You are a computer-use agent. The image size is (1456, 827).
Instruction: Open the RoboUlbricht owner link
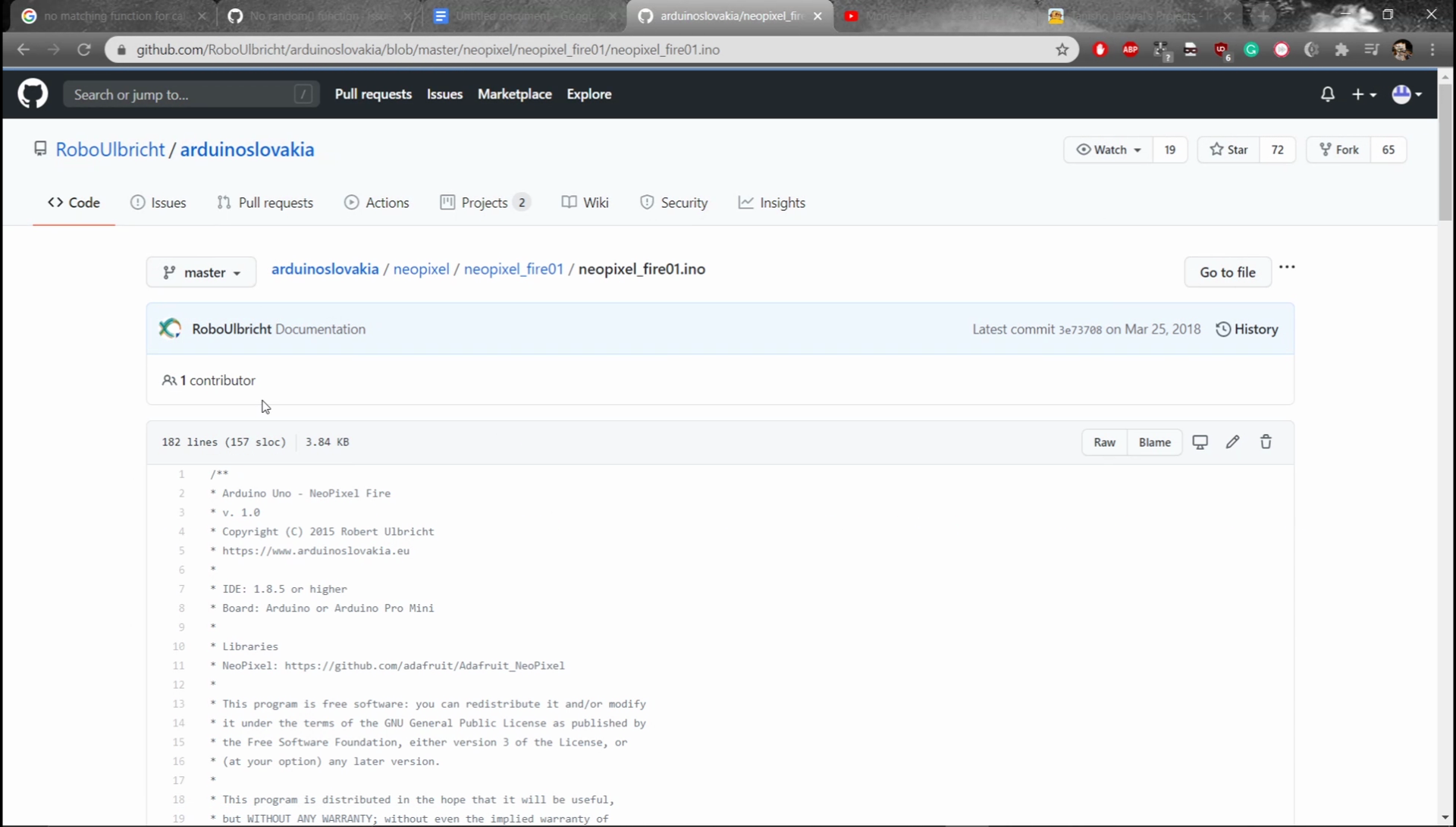click(x=110, y=149)
